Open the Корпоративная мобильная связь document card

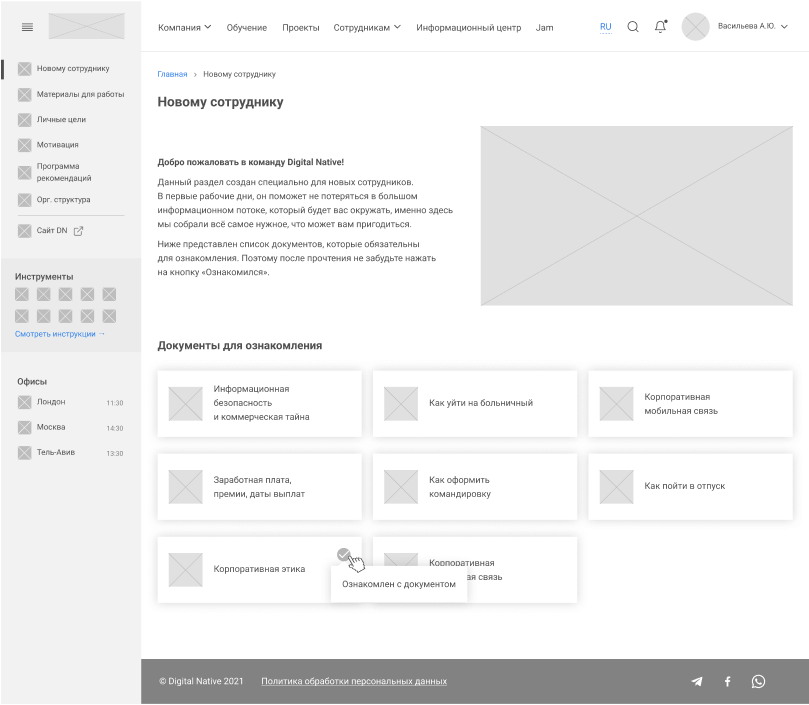(690, 404)
